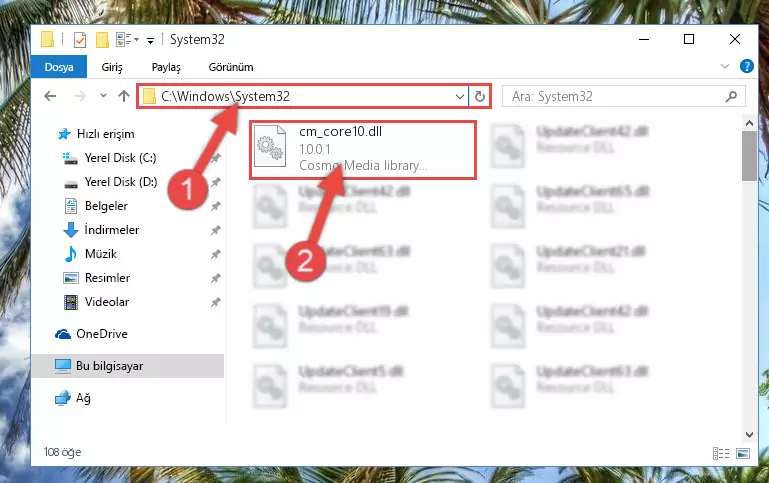This screenshot has height=483, width=769.
Task: Go back with the left arrow
Action: [x=50, y=96]
